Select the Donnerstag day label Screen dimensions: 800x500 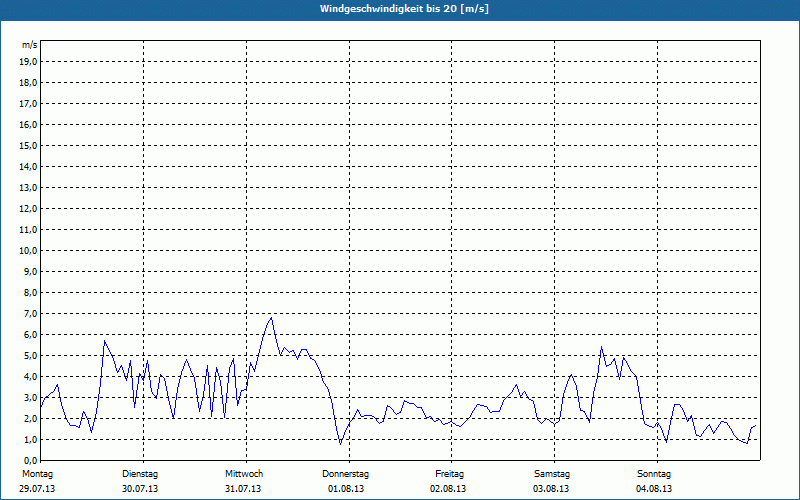(x=345, y=474)
